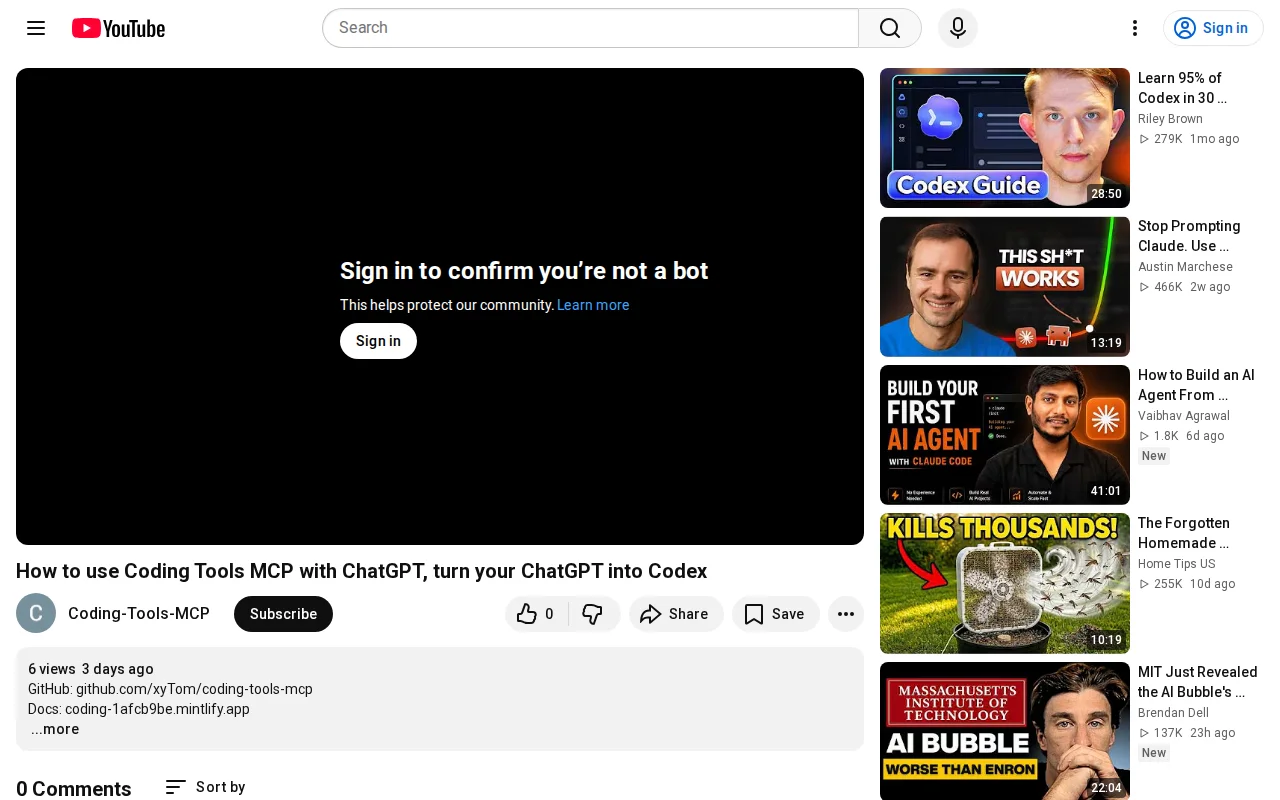Open the 'Kills Thousands!' thumbnail
Screen dimensions: 1280x800
point(1005,583)
